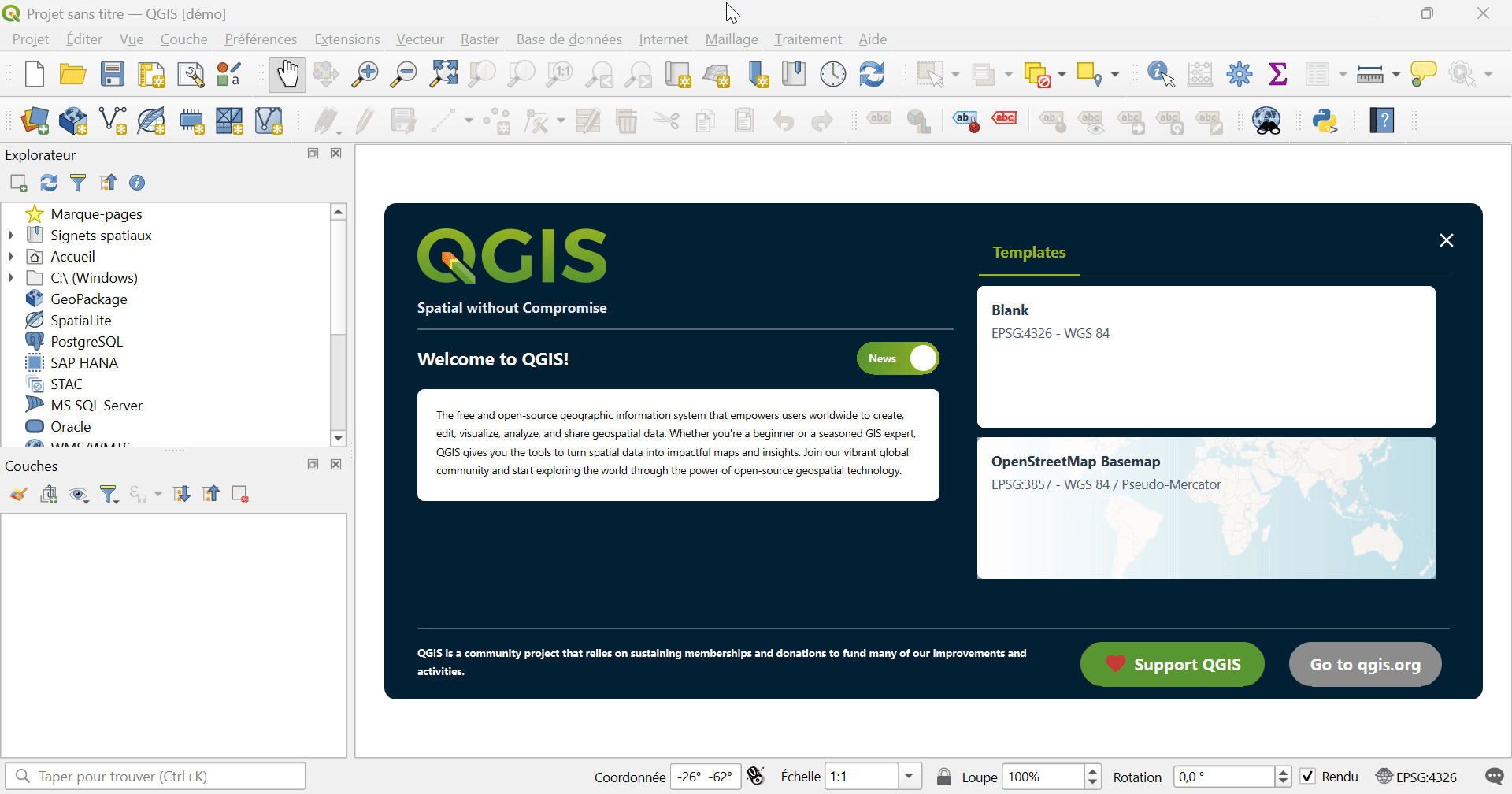
Task: Choose the Blank project template
Action: click(x=1206, y=357)
